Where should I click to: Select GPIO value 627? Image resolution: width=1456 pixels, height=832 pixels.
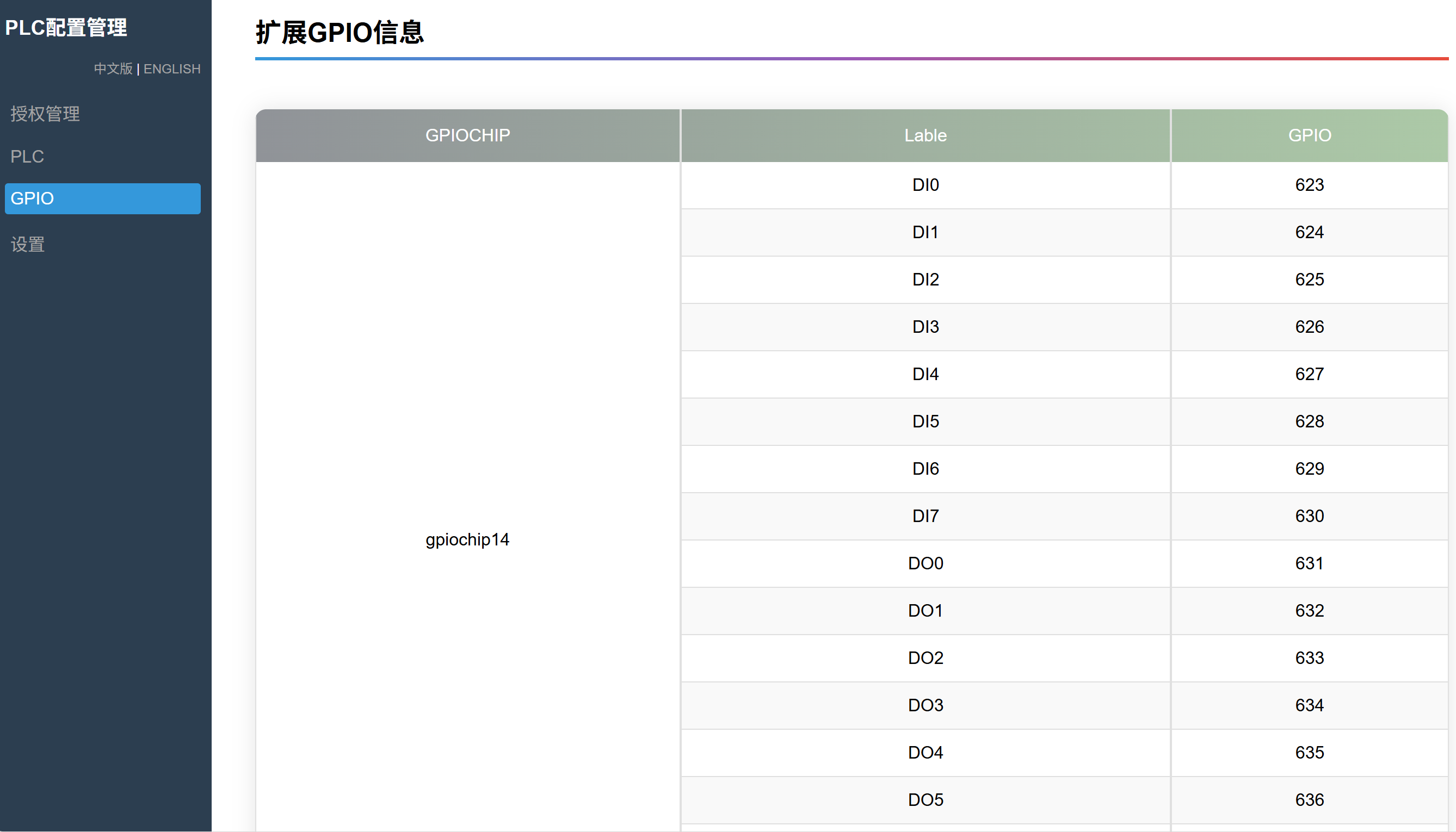(x=1310, y=374)
